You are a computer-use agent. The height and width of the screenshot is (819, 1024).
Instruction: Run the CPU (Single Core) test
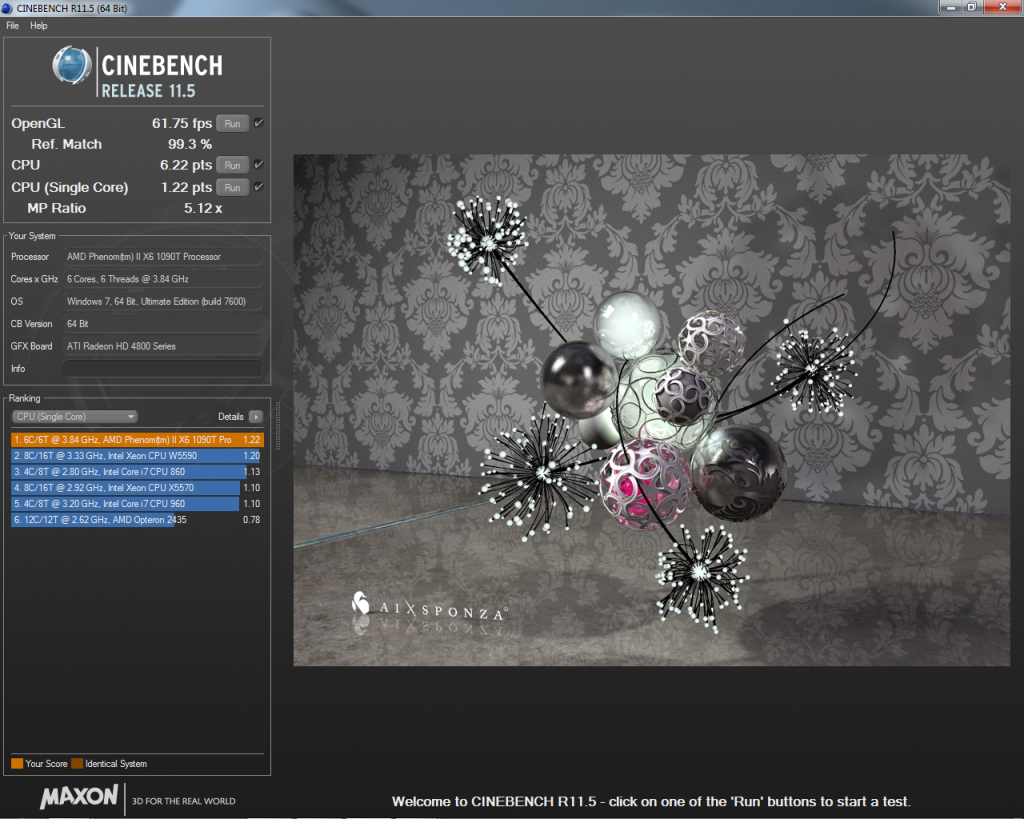coord(232,187)
